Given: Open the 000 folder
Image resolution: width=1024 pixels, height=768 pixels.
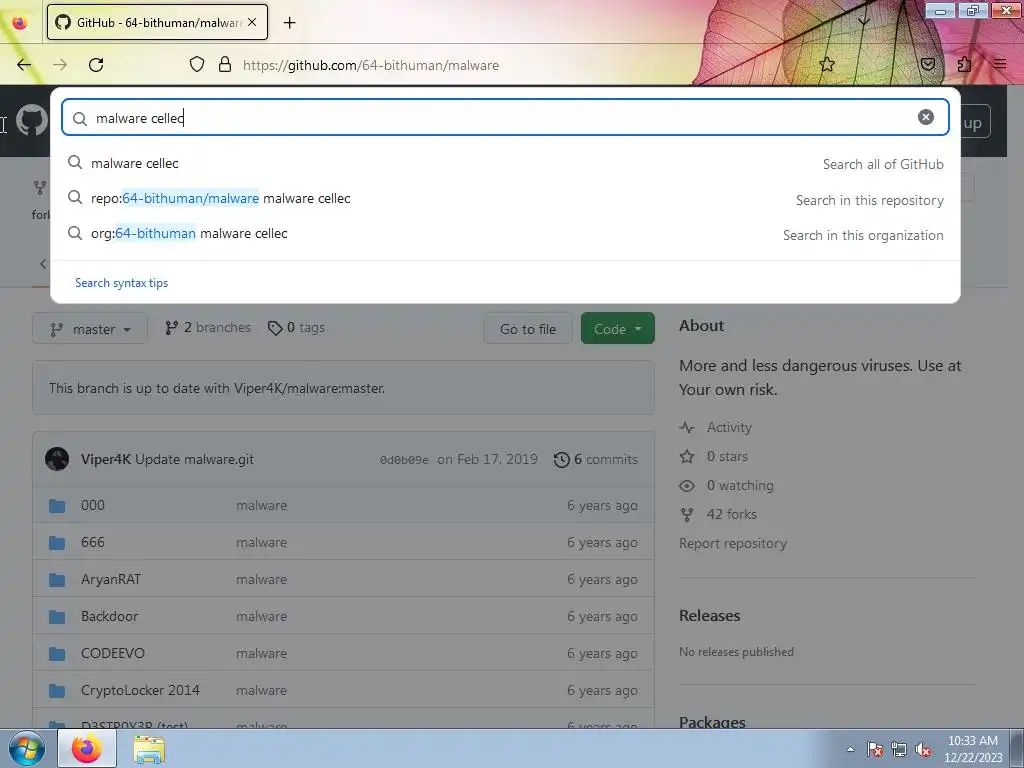Looking at the screenshot, I should click(93, 505).
